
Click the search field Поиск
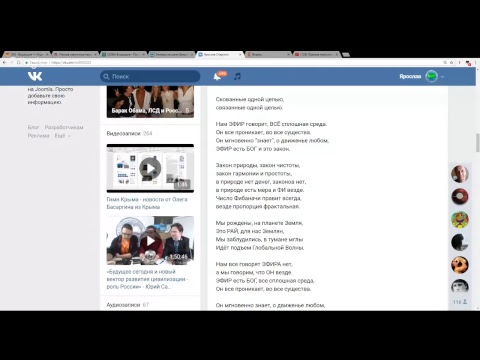click(x=150, y=76)
